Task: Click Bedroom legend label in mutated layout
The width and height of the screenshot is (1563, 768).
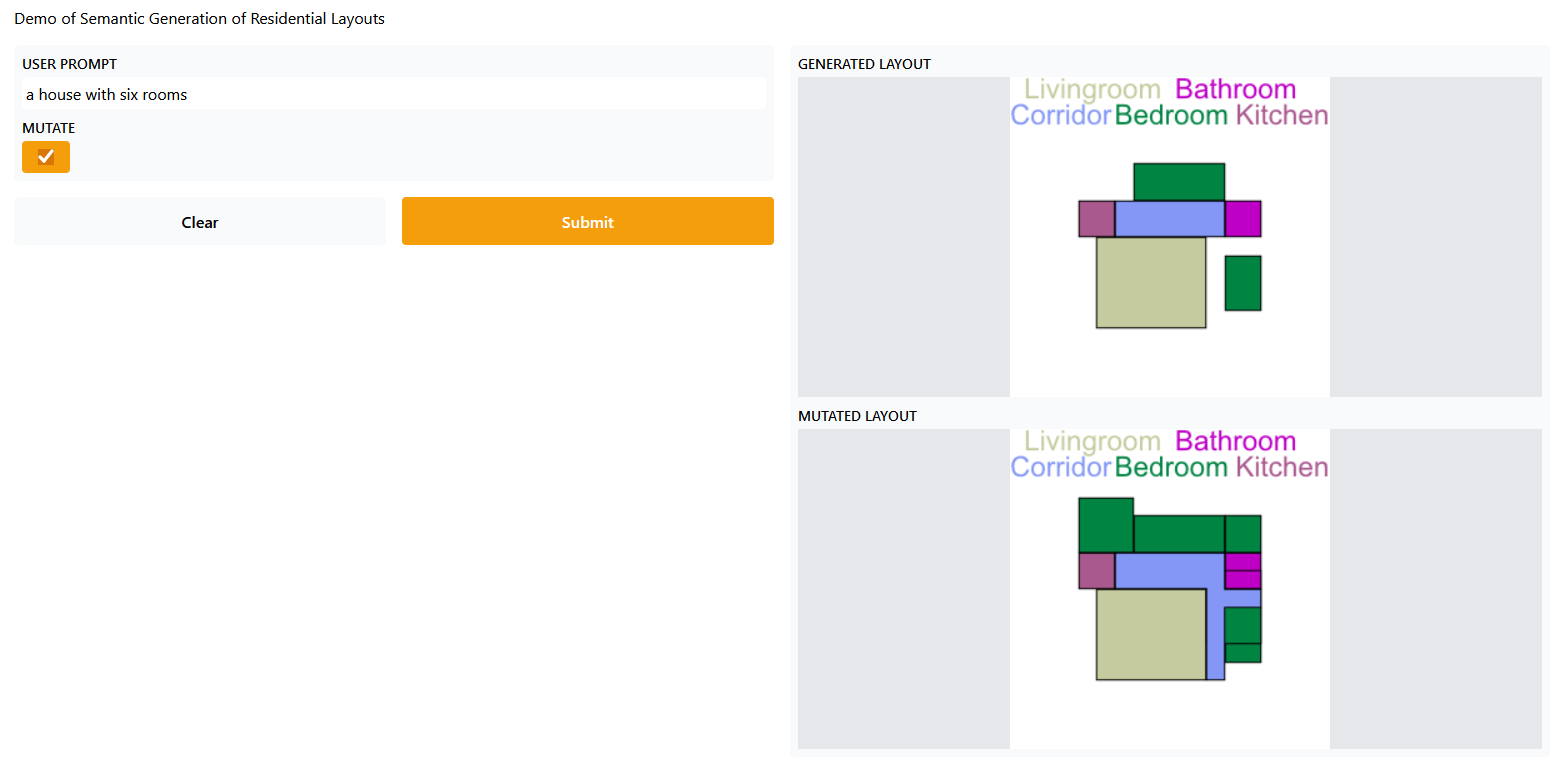Action: [1170, 468]
